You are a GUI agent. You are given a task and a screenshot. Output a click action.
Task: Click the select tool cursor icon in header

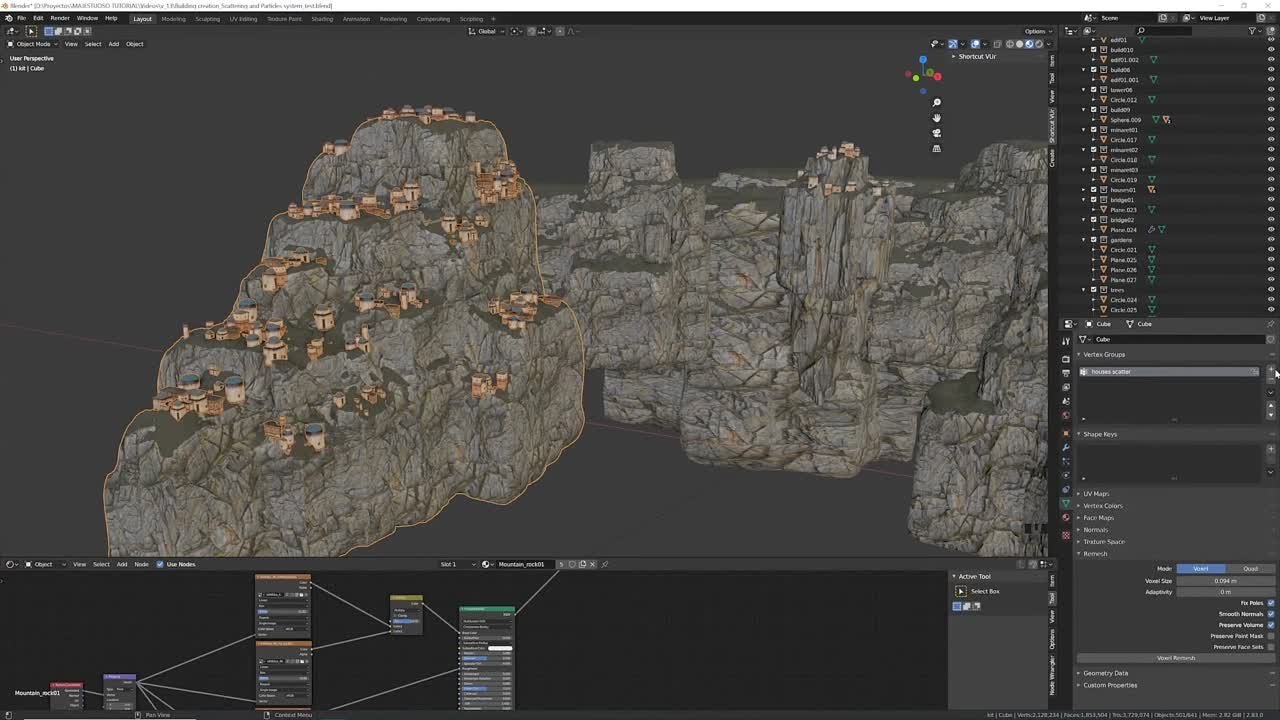pos(31,31)
